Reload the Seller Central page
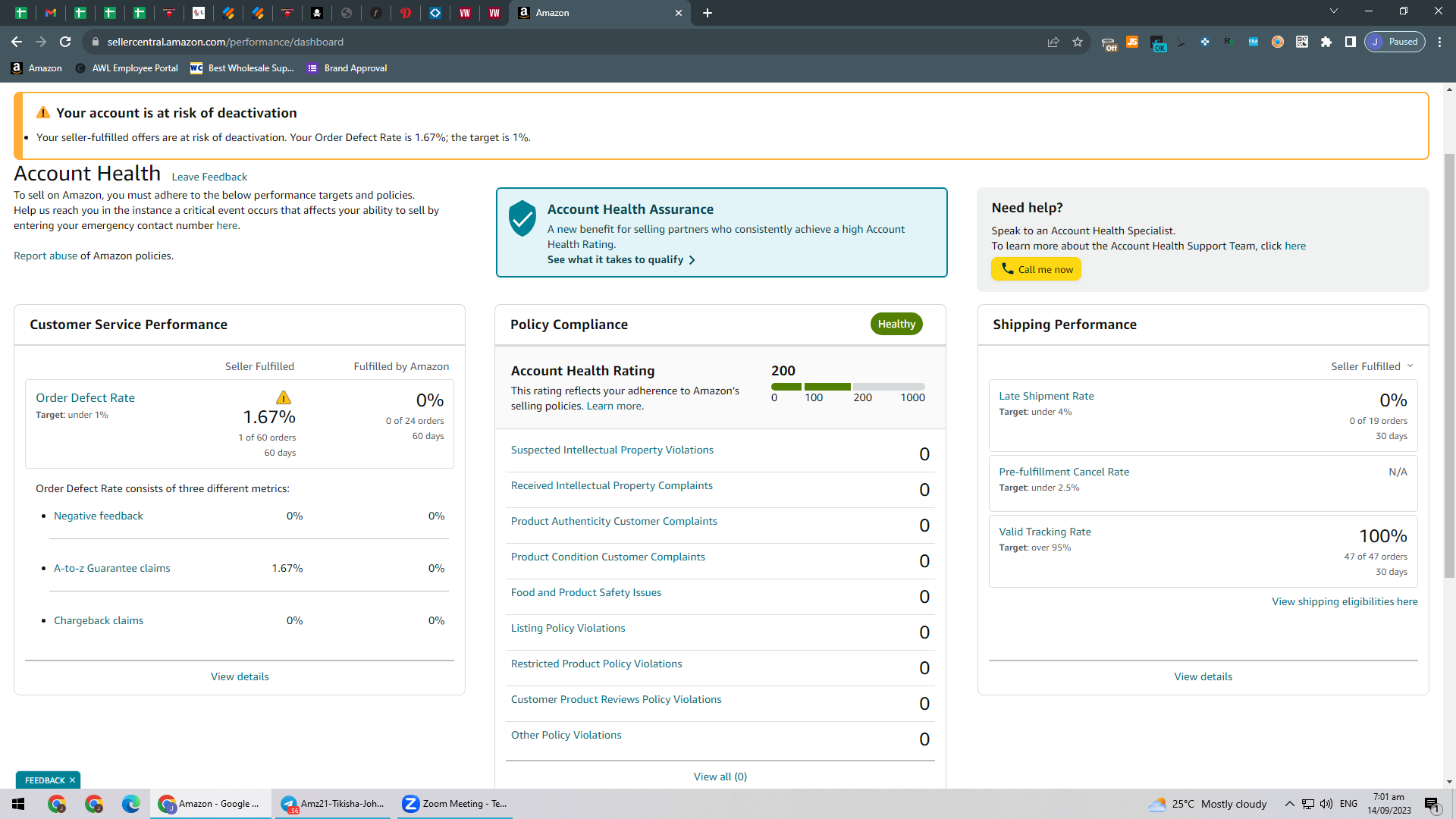The height and width of the screenshot is (819, 1456). (65, 42)
